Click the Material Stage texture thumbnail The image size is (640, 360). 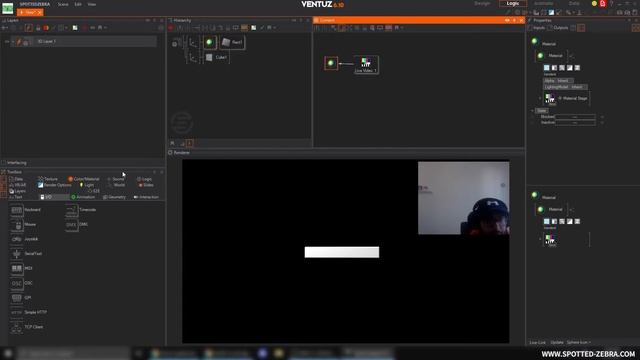pos(550,98)
